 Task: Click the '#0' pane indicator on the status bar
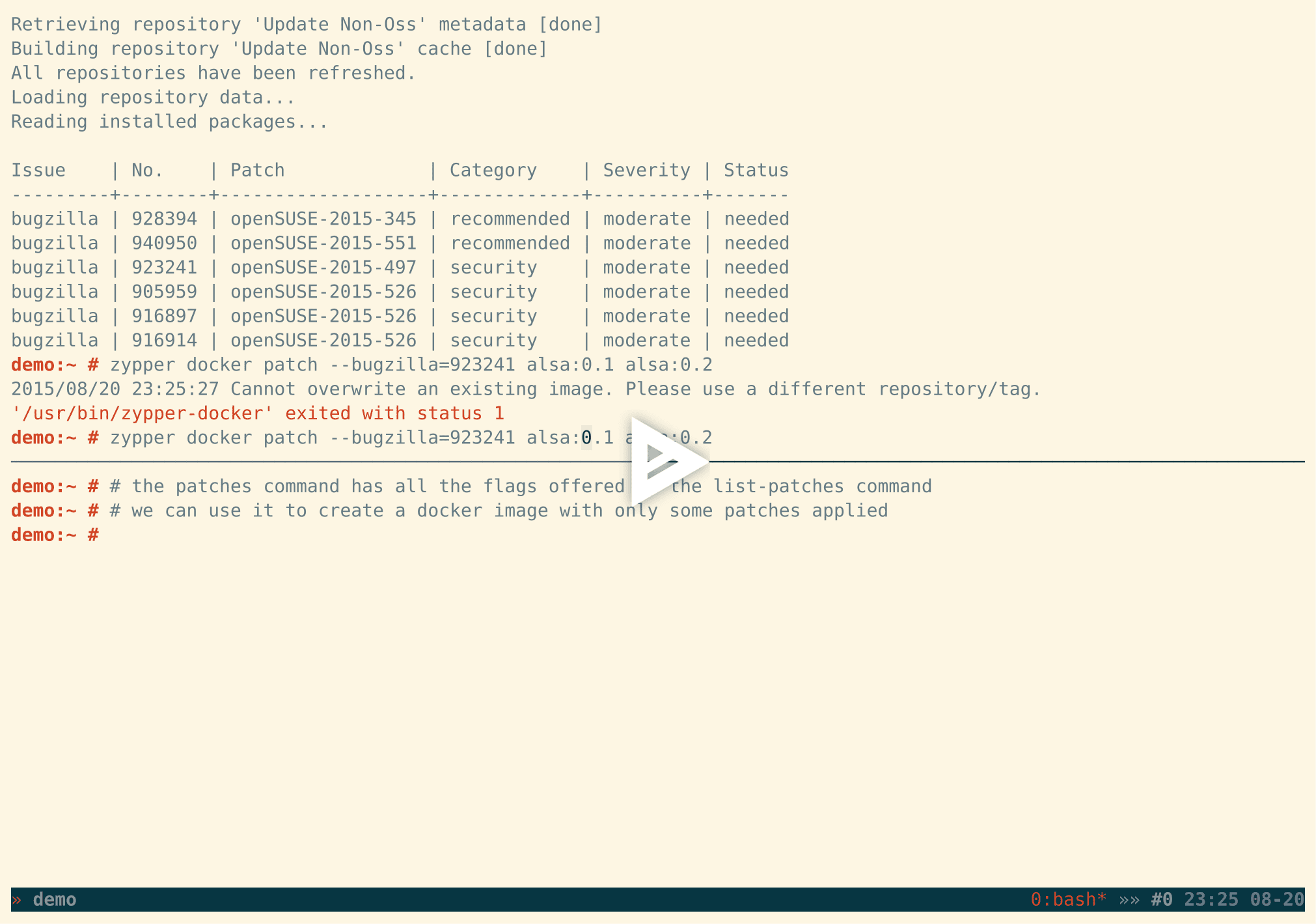click(x=1161, y=899)
